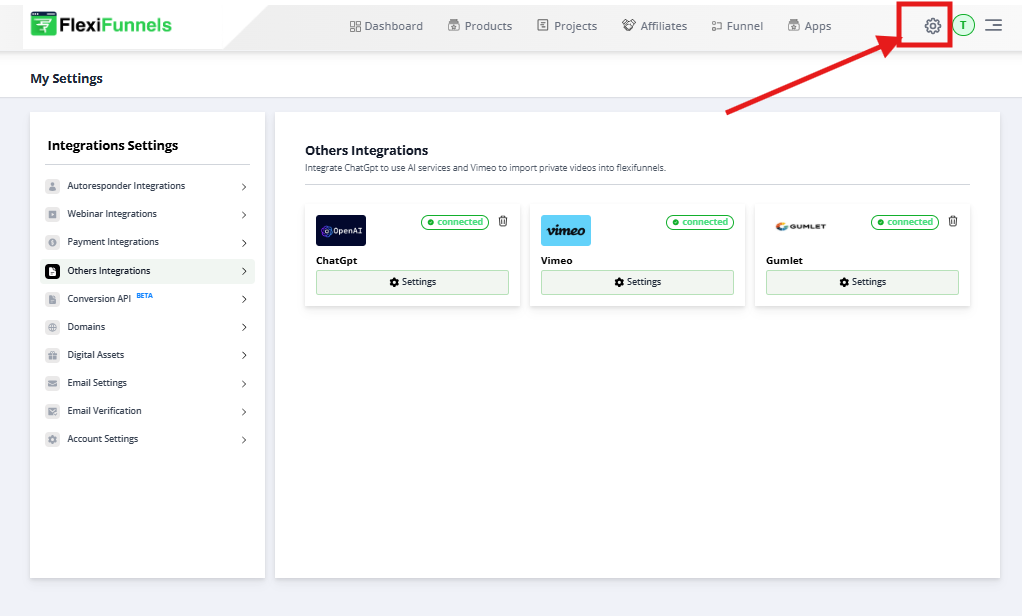Click the Gumlet logo thumbnail
This screenshot has height=616, width=1022.
point(800,226)
